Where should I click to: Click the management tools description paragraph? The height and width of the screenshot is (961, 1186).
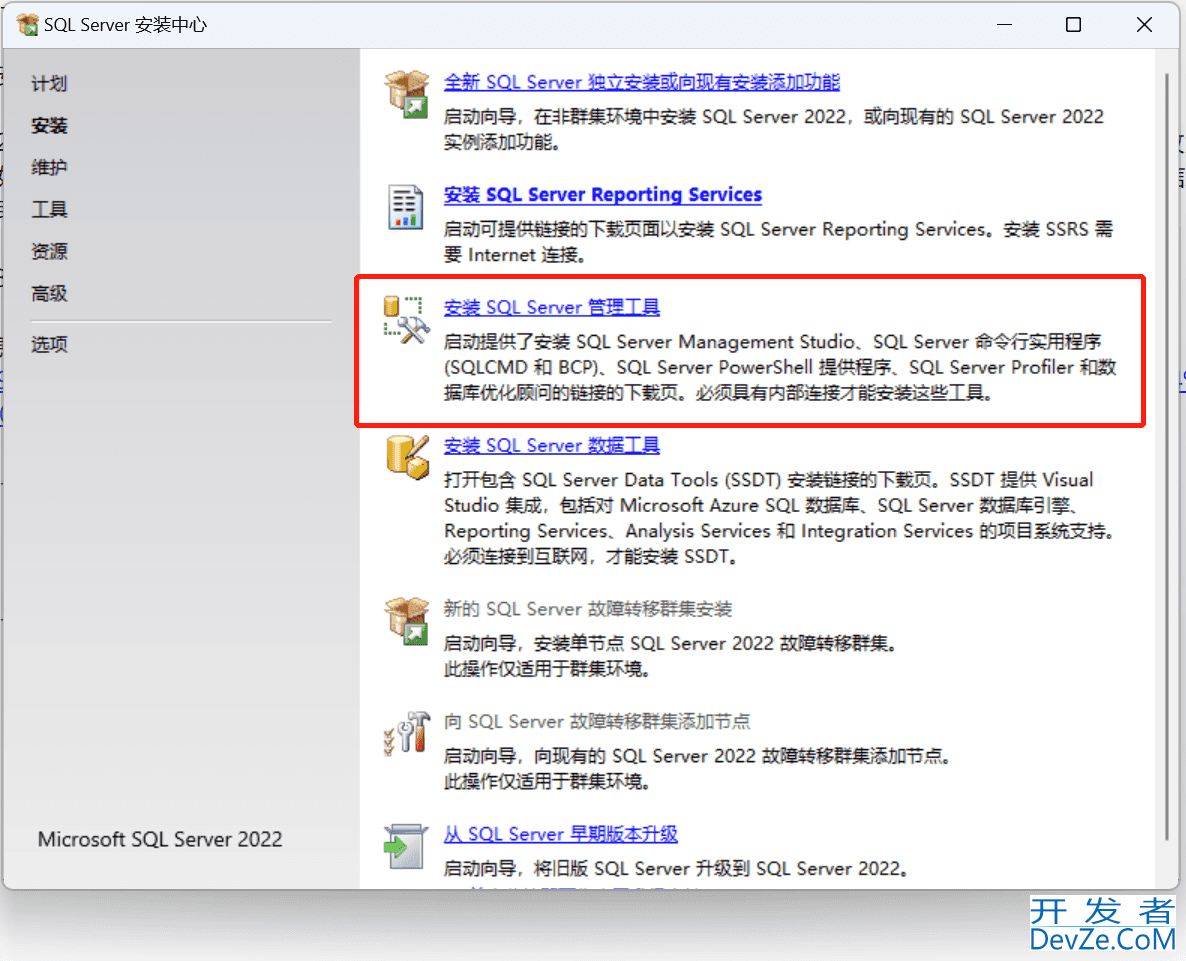pos(780,367)
